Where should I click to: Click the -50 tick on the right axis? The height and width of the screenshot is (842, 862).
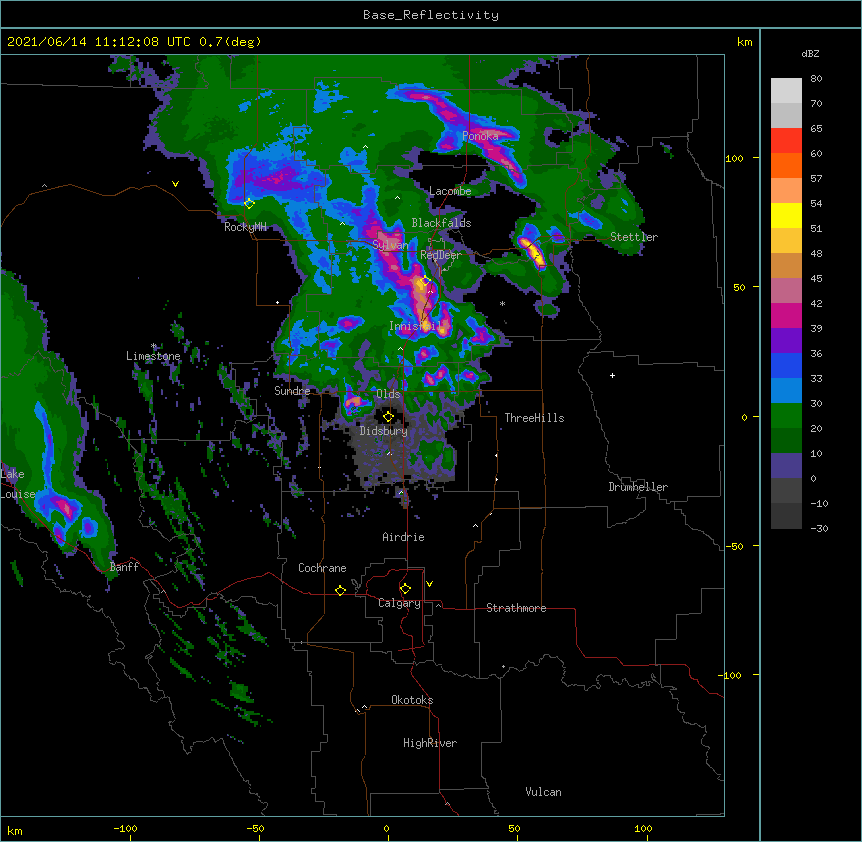point(734,546)
